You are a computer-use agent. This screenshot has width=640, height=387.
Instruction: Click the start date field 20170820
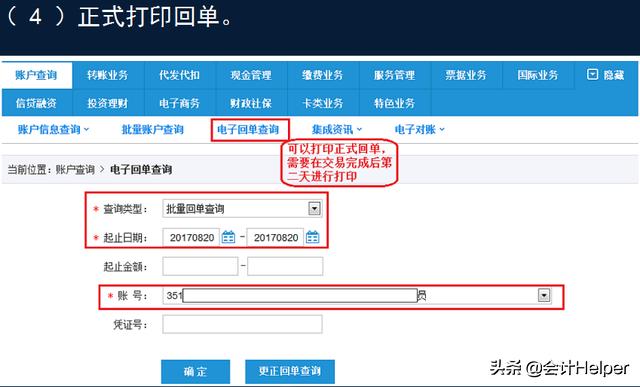click(x=191, y=238)
